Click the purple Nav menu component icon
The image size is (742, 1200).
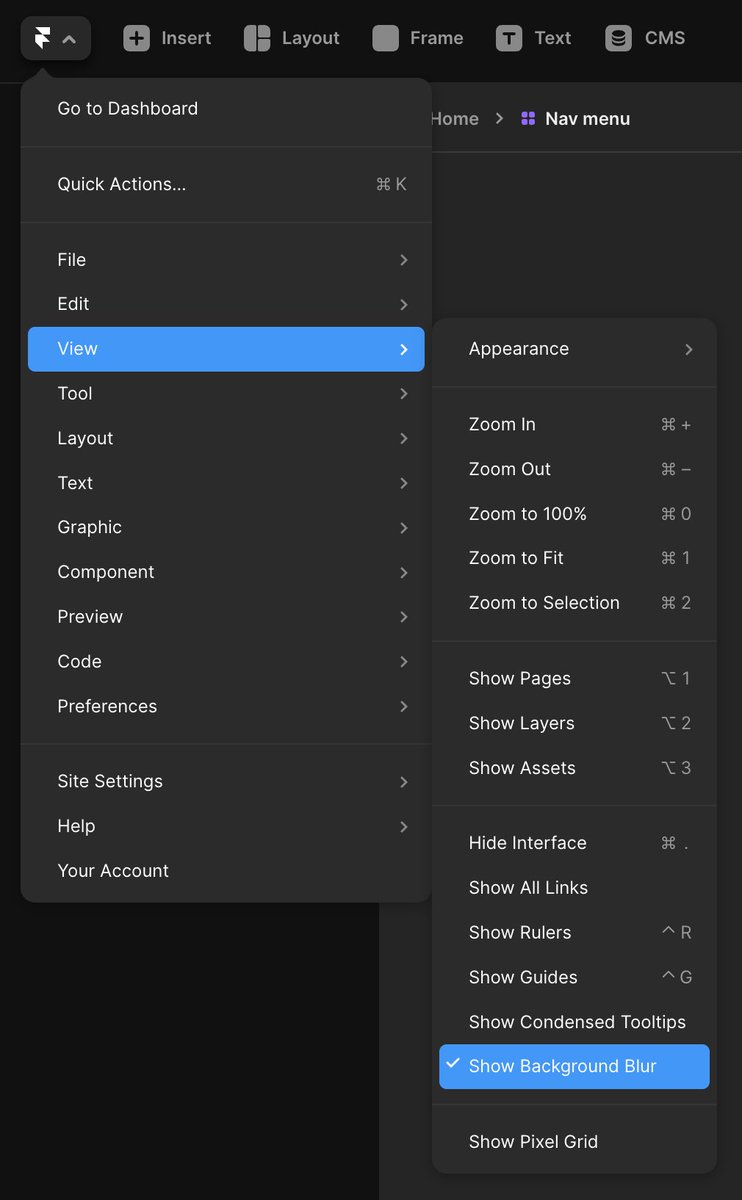(x=528, y=119)
